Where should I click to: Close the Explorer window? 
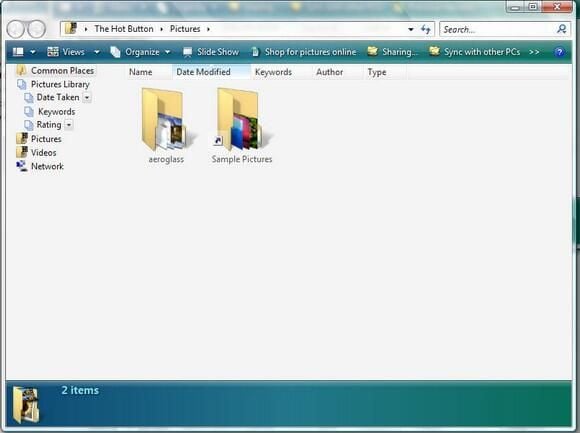(x=557, y=7)
